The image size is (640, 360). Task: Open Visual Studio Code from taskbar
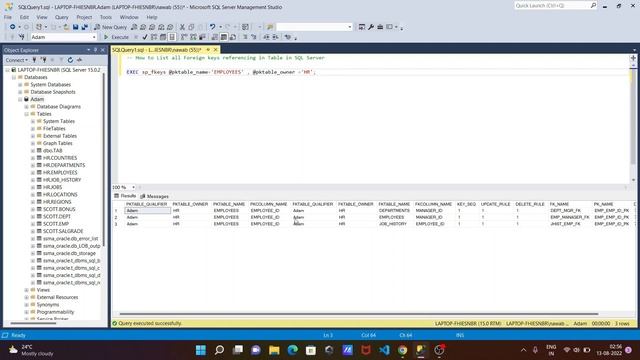[x=384, y=350]
